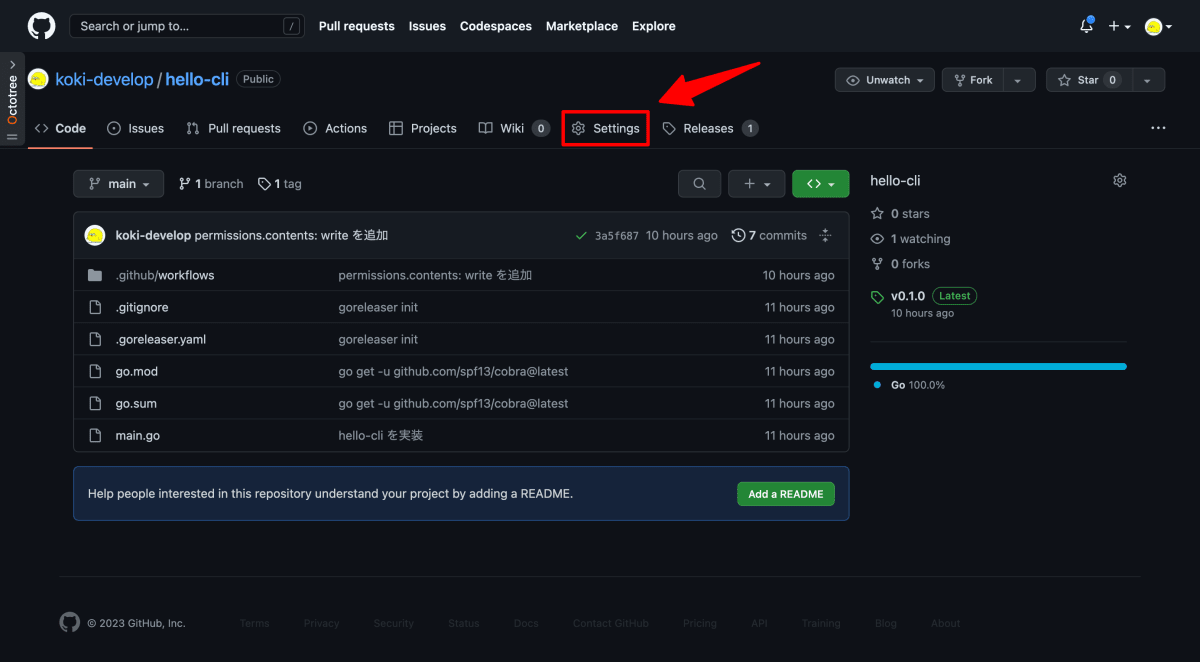Viewport: 1200px width, 662px height.
Task: Click the Add a README button
Action: click(785, 493)
